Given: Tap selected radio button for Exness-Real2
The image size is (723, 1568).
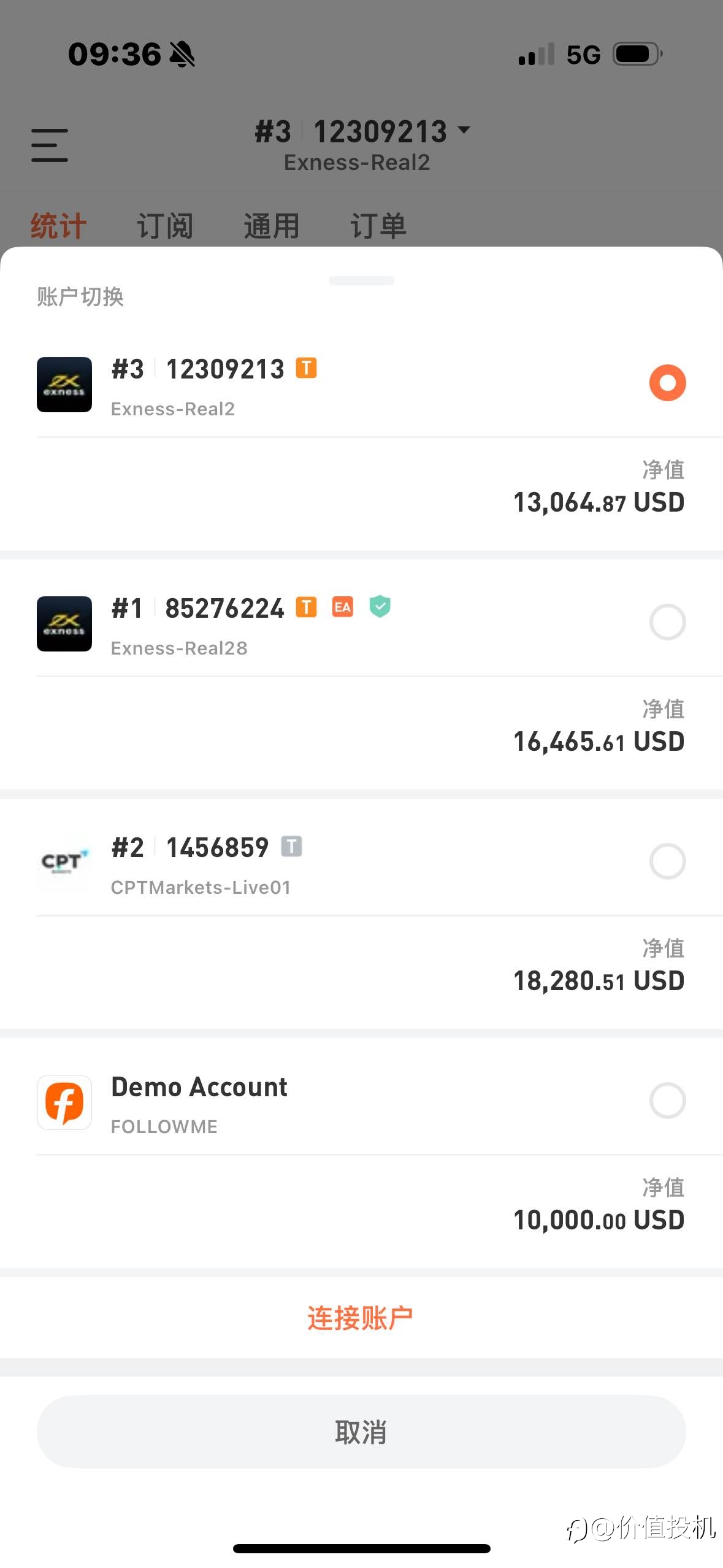Looking at the screenshot, I should coord(667,383).
